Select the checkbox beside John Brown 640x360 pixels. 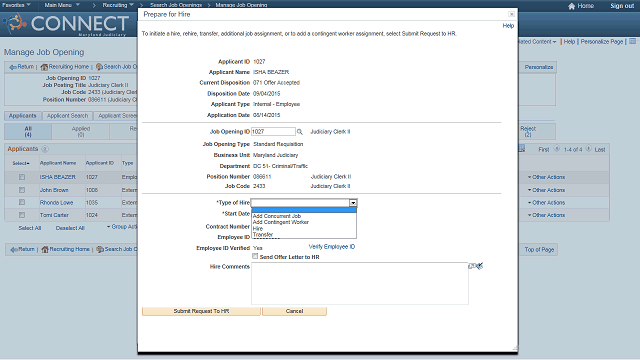[x=22, y=190]
